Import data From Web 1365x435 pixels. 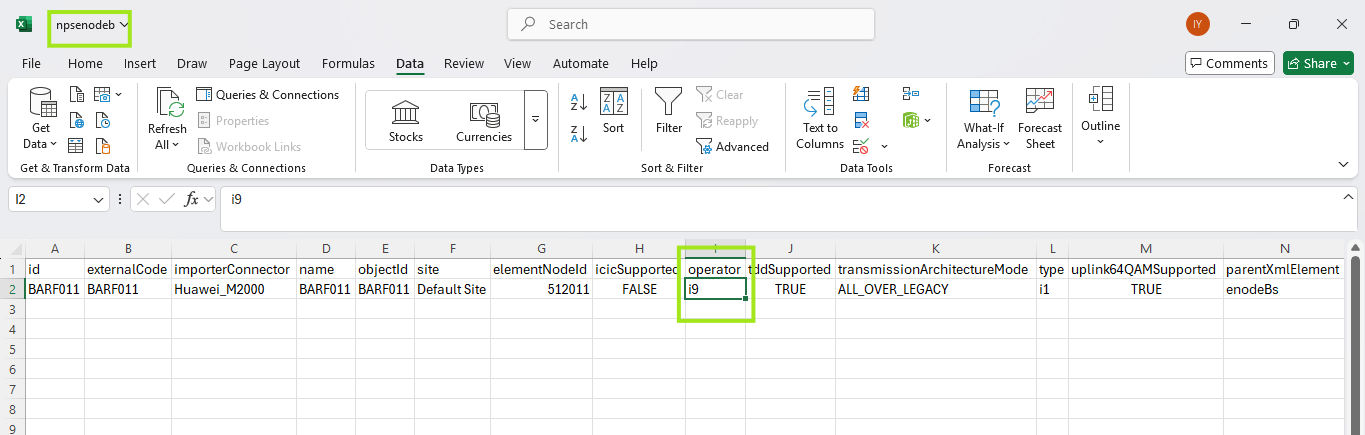78,121
